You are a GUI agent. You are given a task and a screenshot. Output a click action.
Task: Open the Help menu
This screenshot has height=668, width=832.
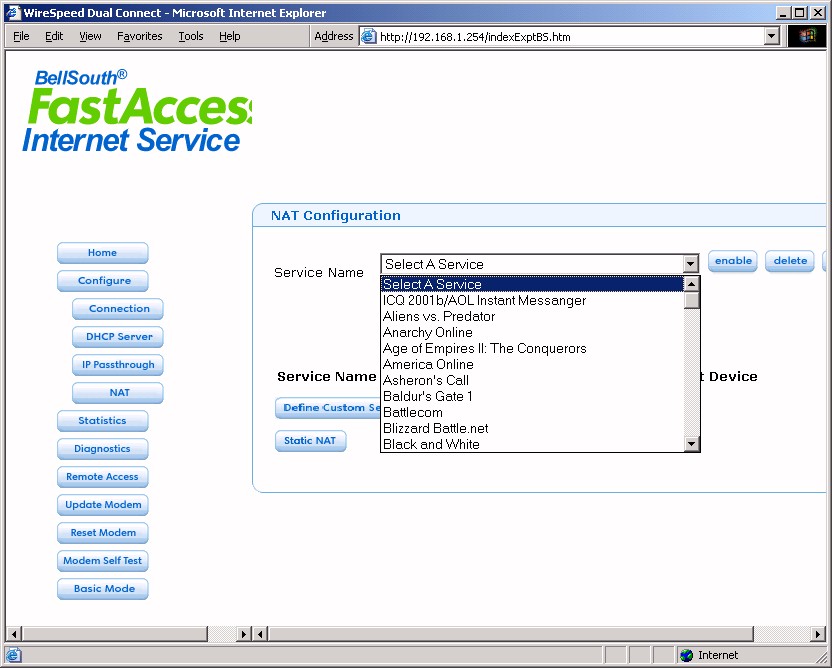pyautogui.click(x=230, y=36)
